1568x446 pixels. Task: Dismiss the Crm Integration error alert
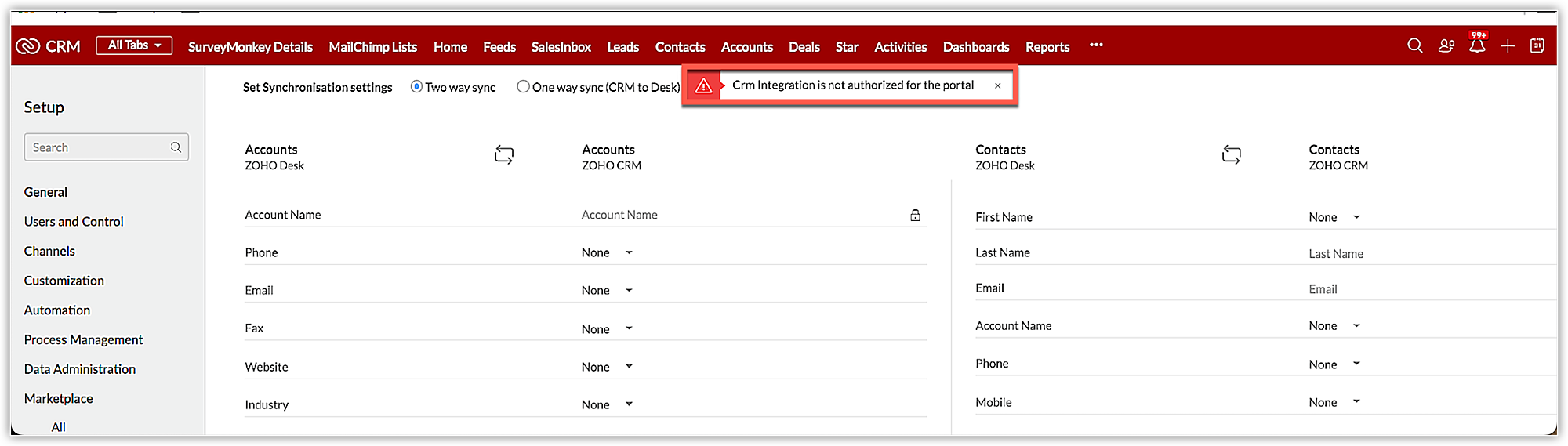click(997, 86)
